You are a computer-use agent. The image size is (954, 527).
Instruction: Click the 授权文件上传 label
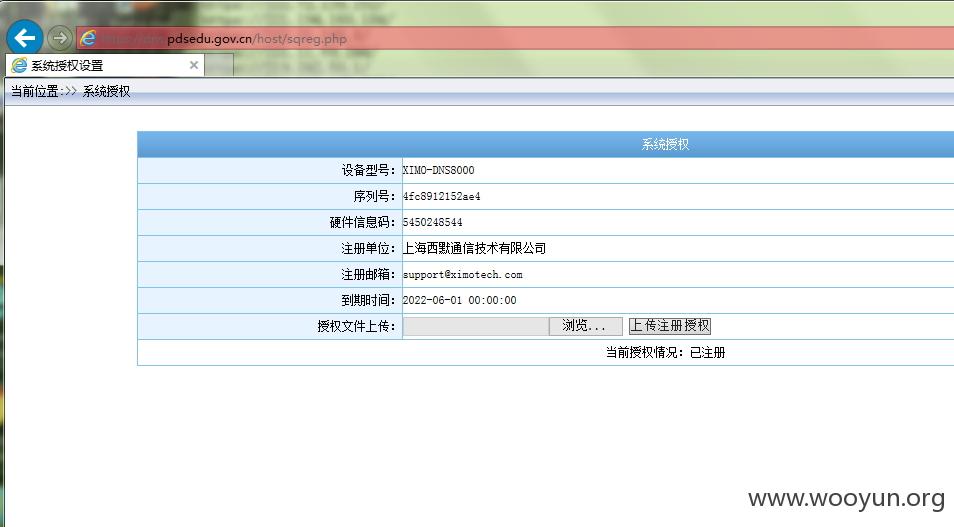tap(357, 326)
